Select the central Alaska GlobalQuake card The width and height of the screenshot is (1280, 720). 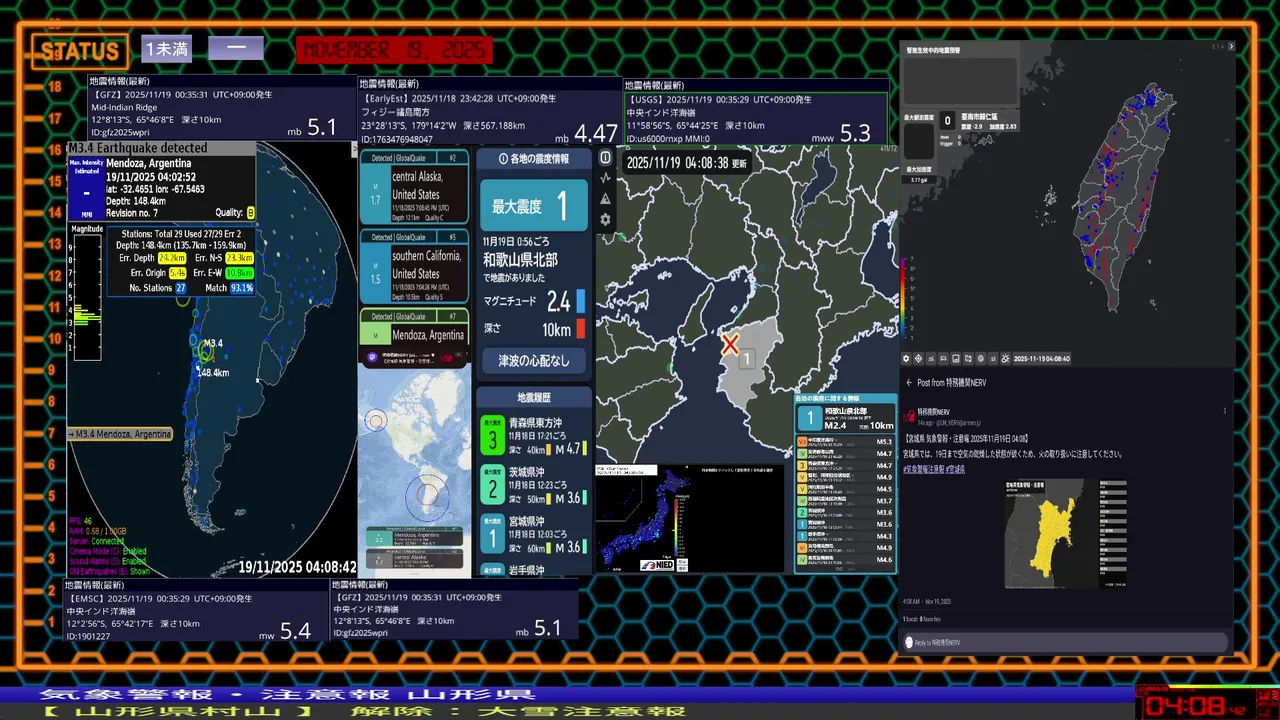(x=414, y=187)
